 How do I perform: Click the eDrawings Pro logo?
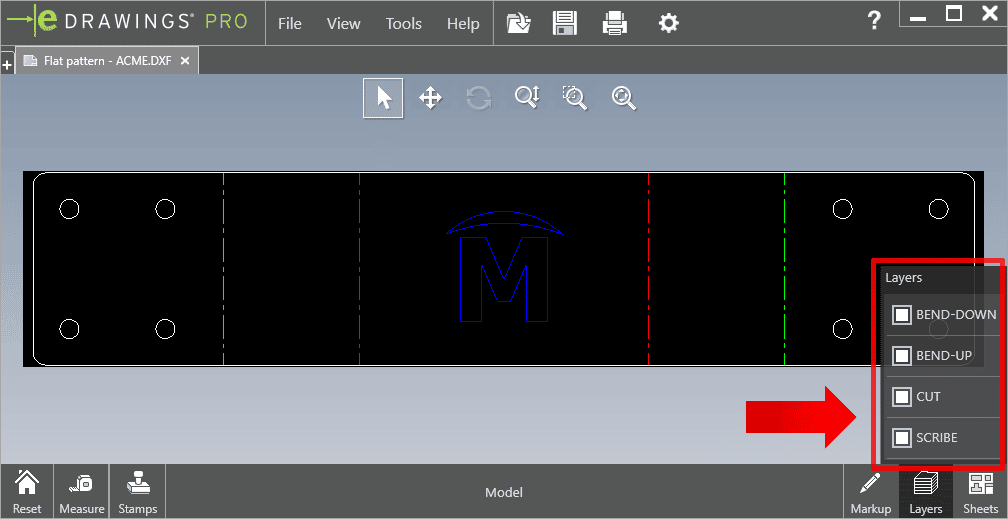coord(128,21)
